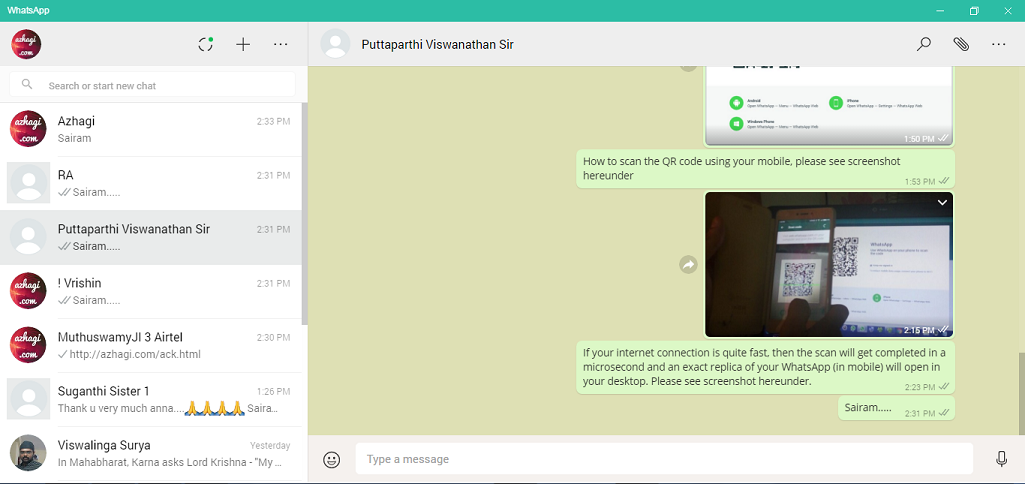
Task: Click contact name in chat header
Action: pos(437,44)
